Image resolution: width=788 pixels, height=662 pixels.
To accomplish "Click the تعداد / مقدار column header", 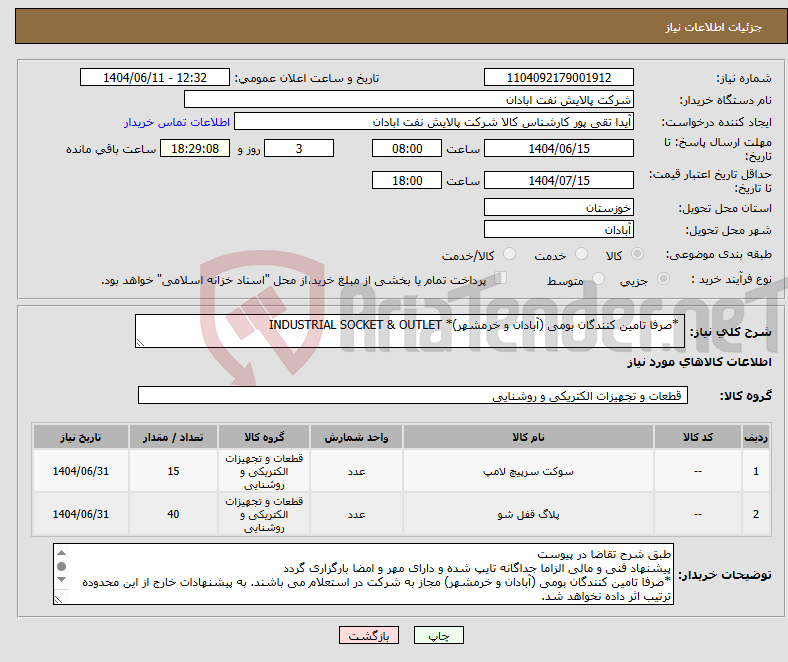I will point(173,437).
